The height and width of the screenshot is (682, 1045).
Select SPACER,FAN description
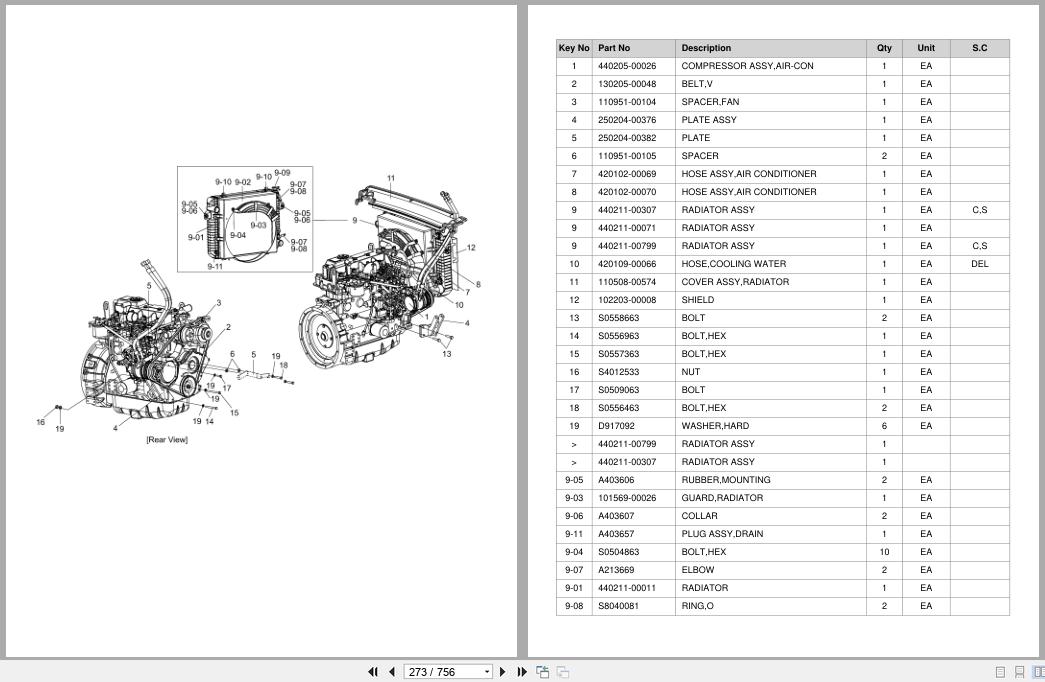pos(710,102)
